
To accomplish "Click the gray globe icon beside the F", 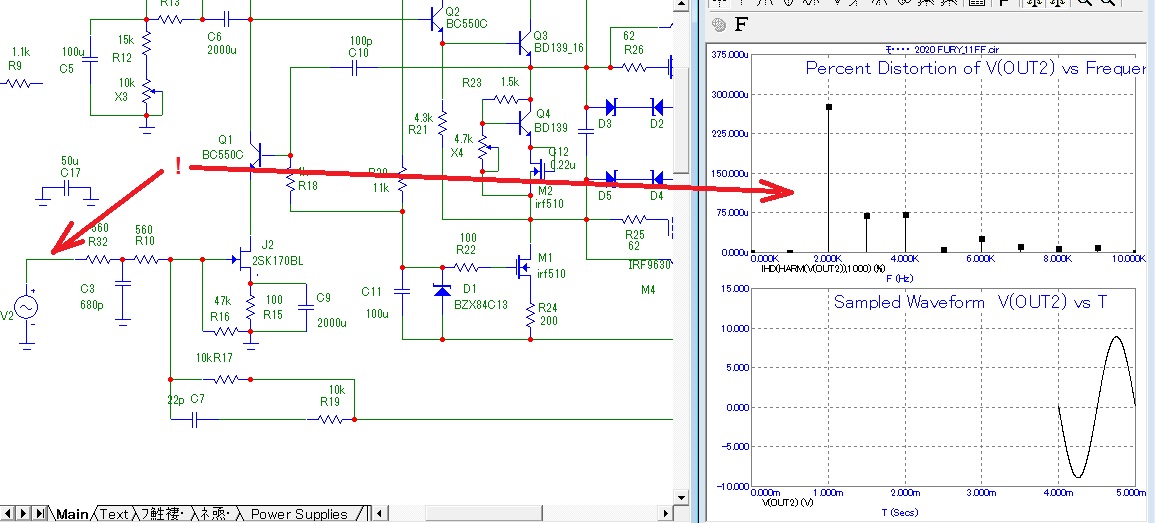I will (x=719, y=25).
